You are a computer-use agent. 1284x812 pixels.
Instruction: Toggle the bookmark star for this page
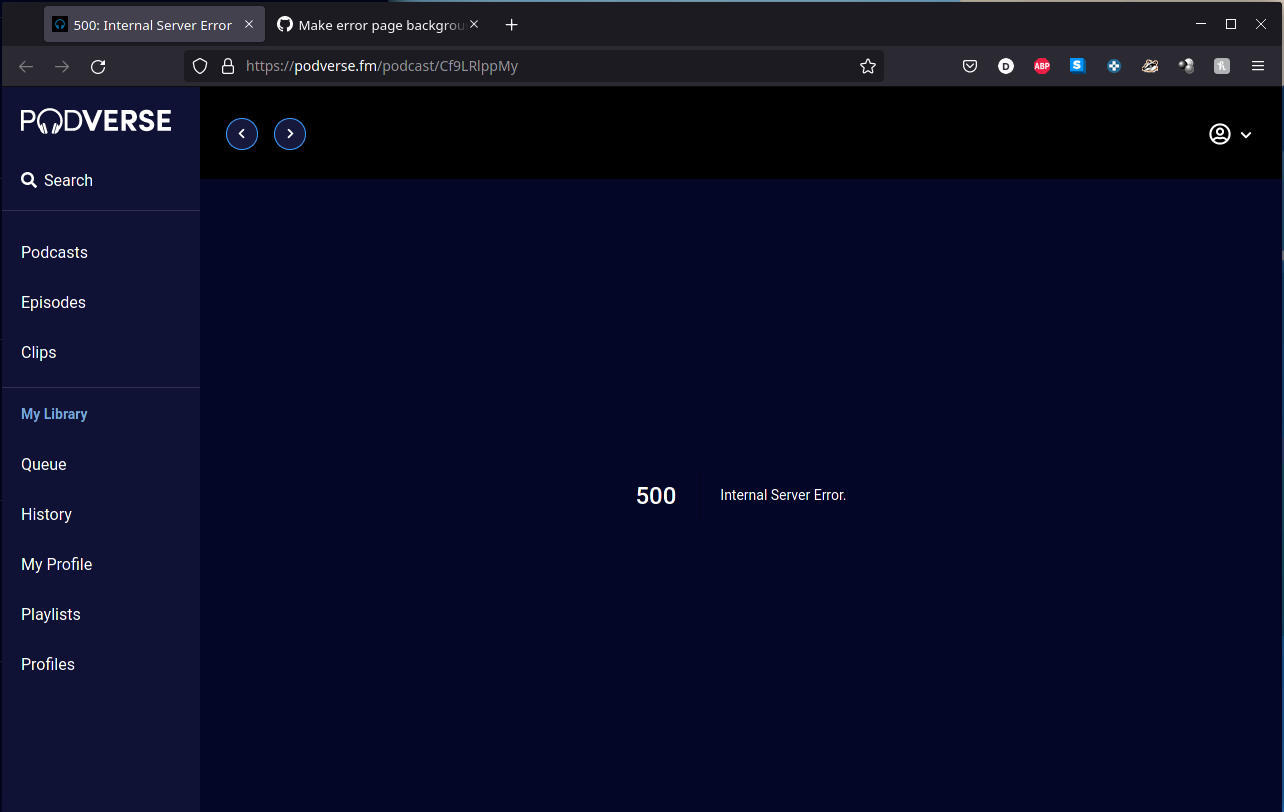tap(867, 66)
